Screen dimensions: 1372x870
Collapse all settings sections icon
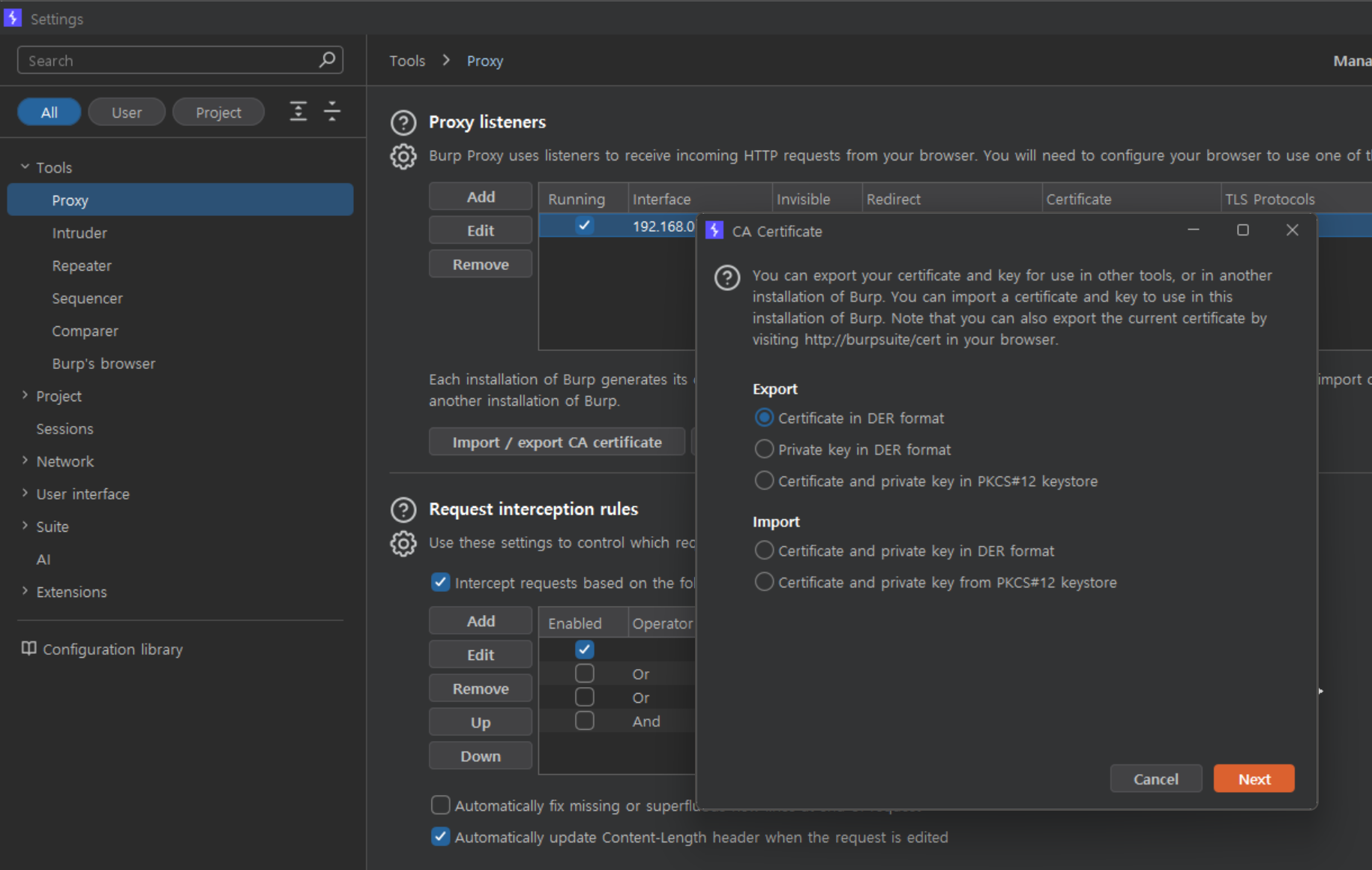pyautogui.click(x=332, y=112)
